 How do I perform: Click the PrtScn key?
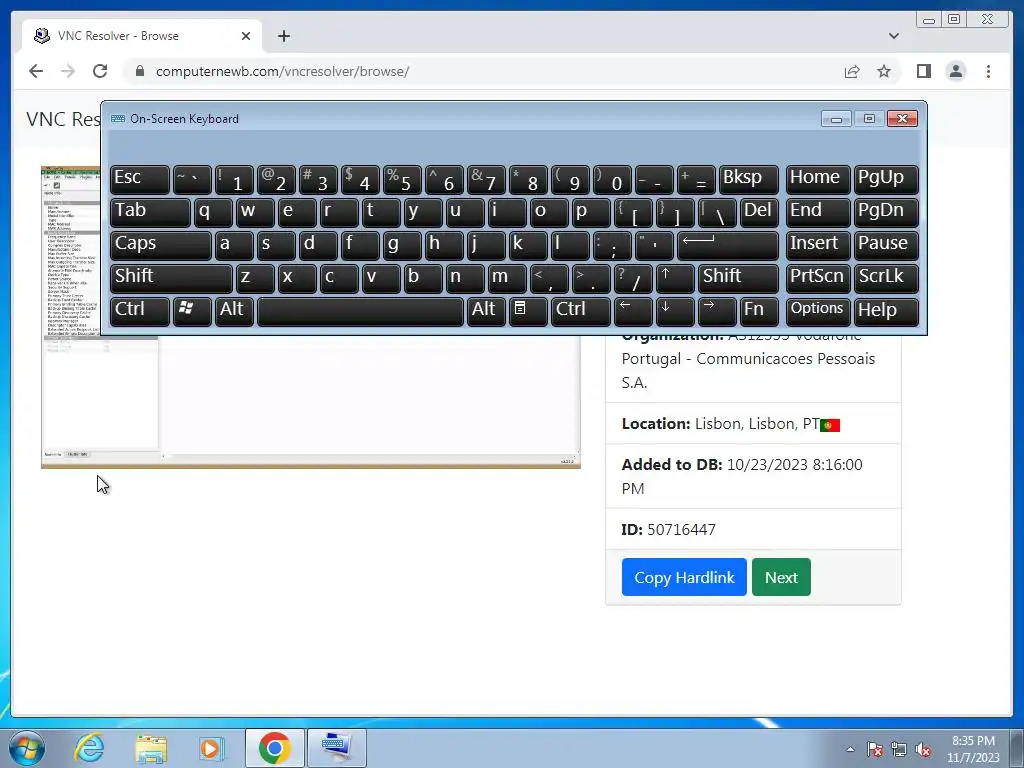pyautogui.click(x=818, y=278)
